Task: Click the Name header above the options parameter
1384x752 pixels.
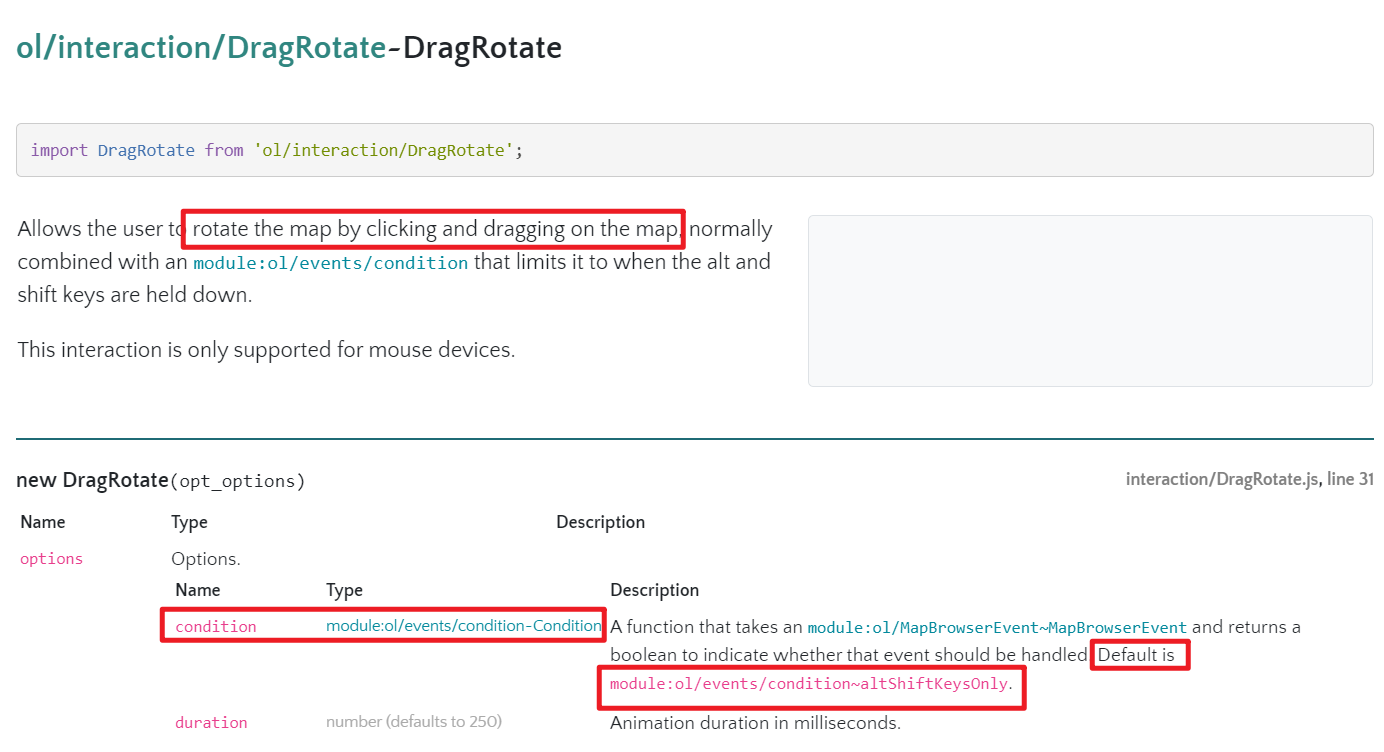Action: click(x=42, y=522)
